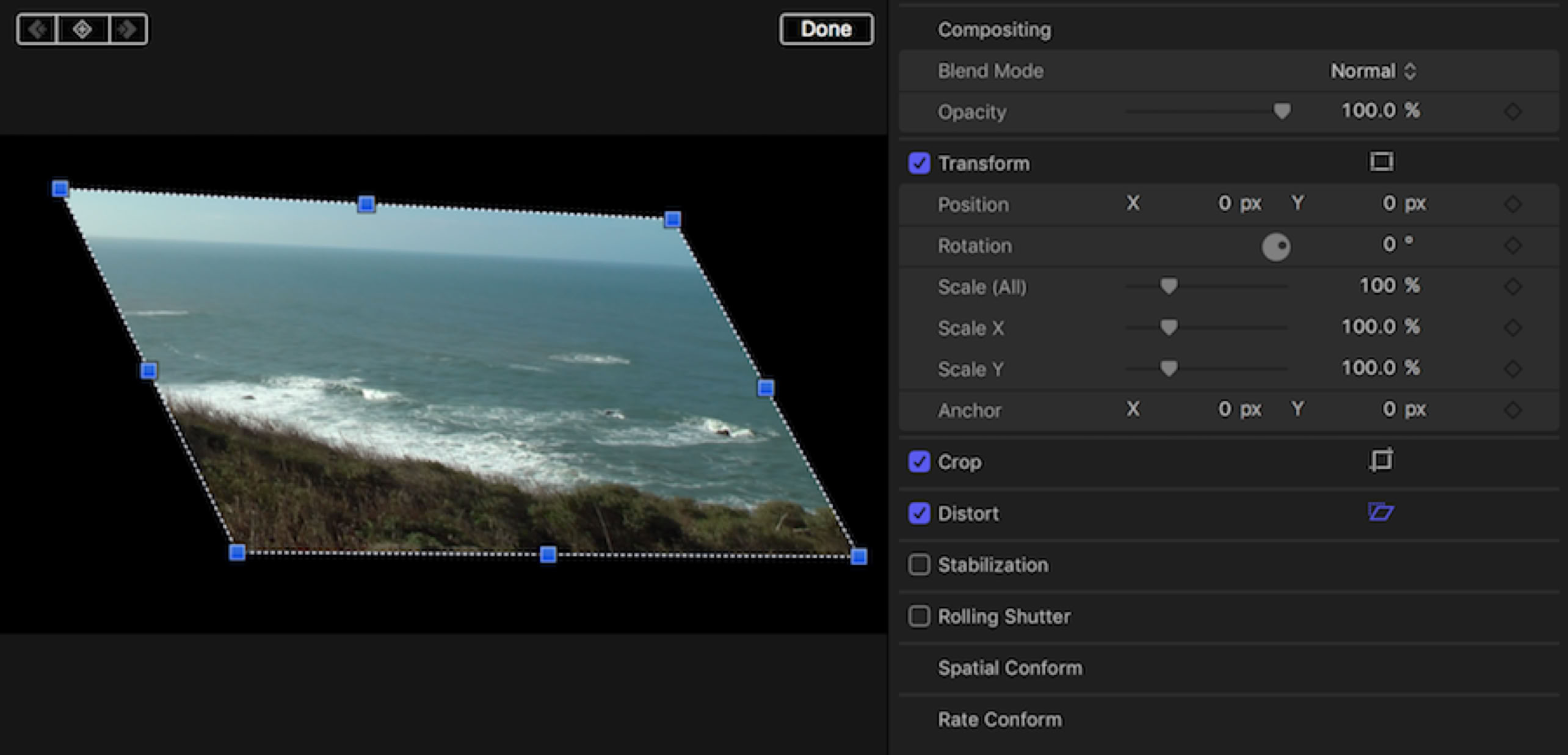
Task: Add keyframe diamond button in viewer
Action: pyautogui.click(x=82, y=29)
